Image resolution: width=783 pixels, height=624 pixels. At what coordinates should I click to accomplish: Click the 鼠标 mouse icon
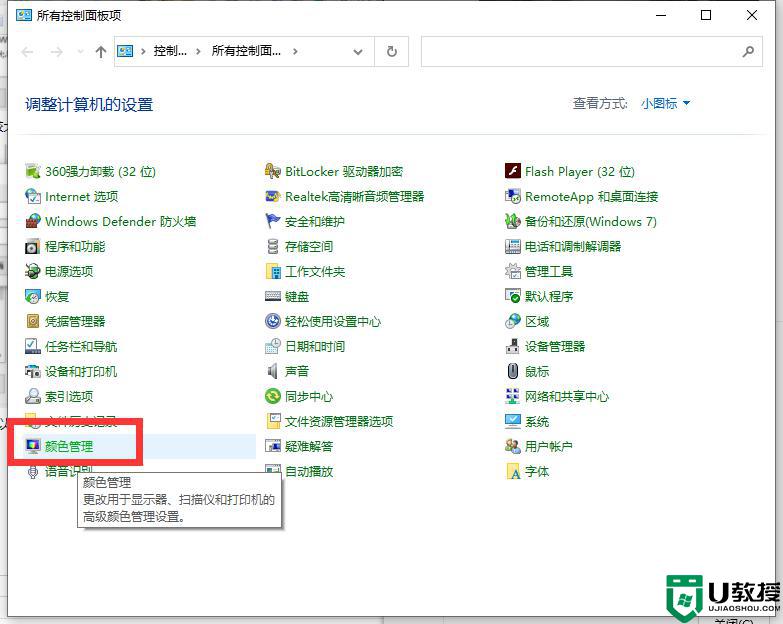click(x=513, y=371)
